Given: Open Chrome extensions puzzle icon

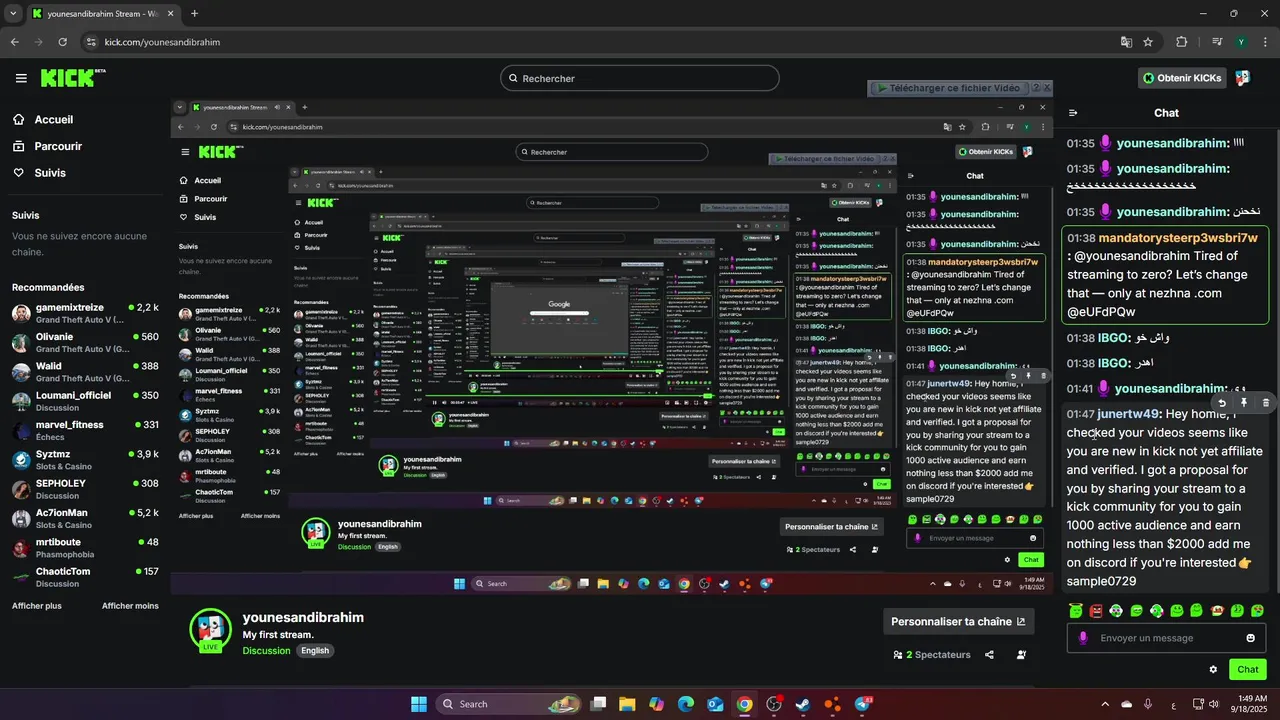Looking at the screenshot, I should (x=1182, y=42).
